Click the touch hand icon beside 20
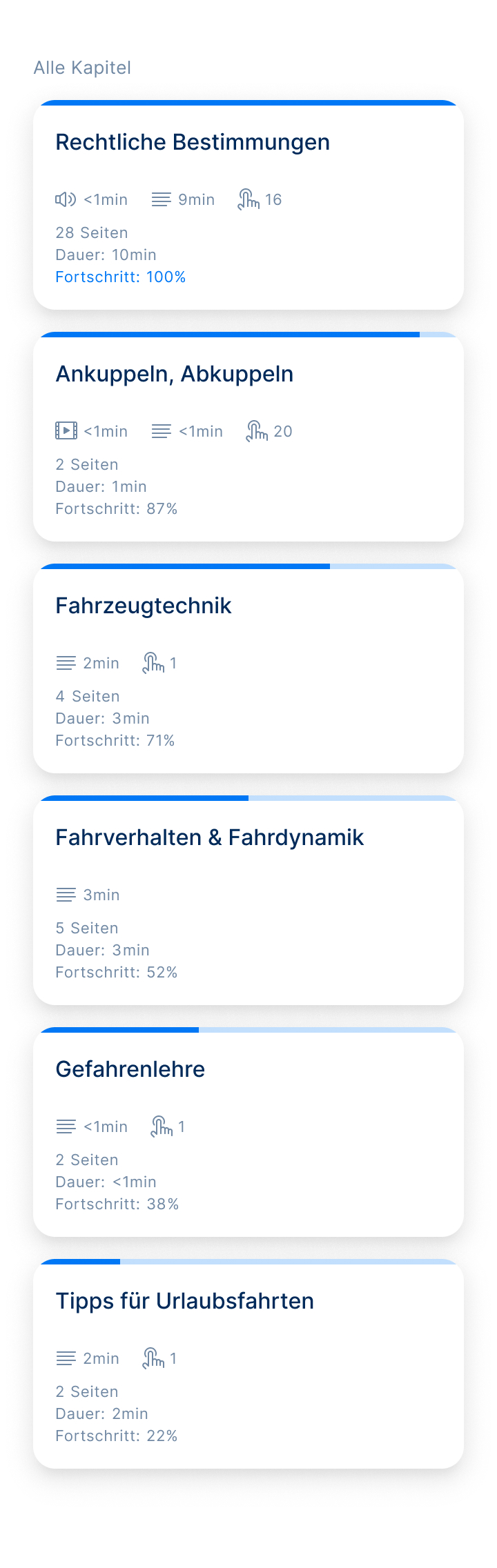The height and width of the screenshot is (1568, 497). [257, 431]
